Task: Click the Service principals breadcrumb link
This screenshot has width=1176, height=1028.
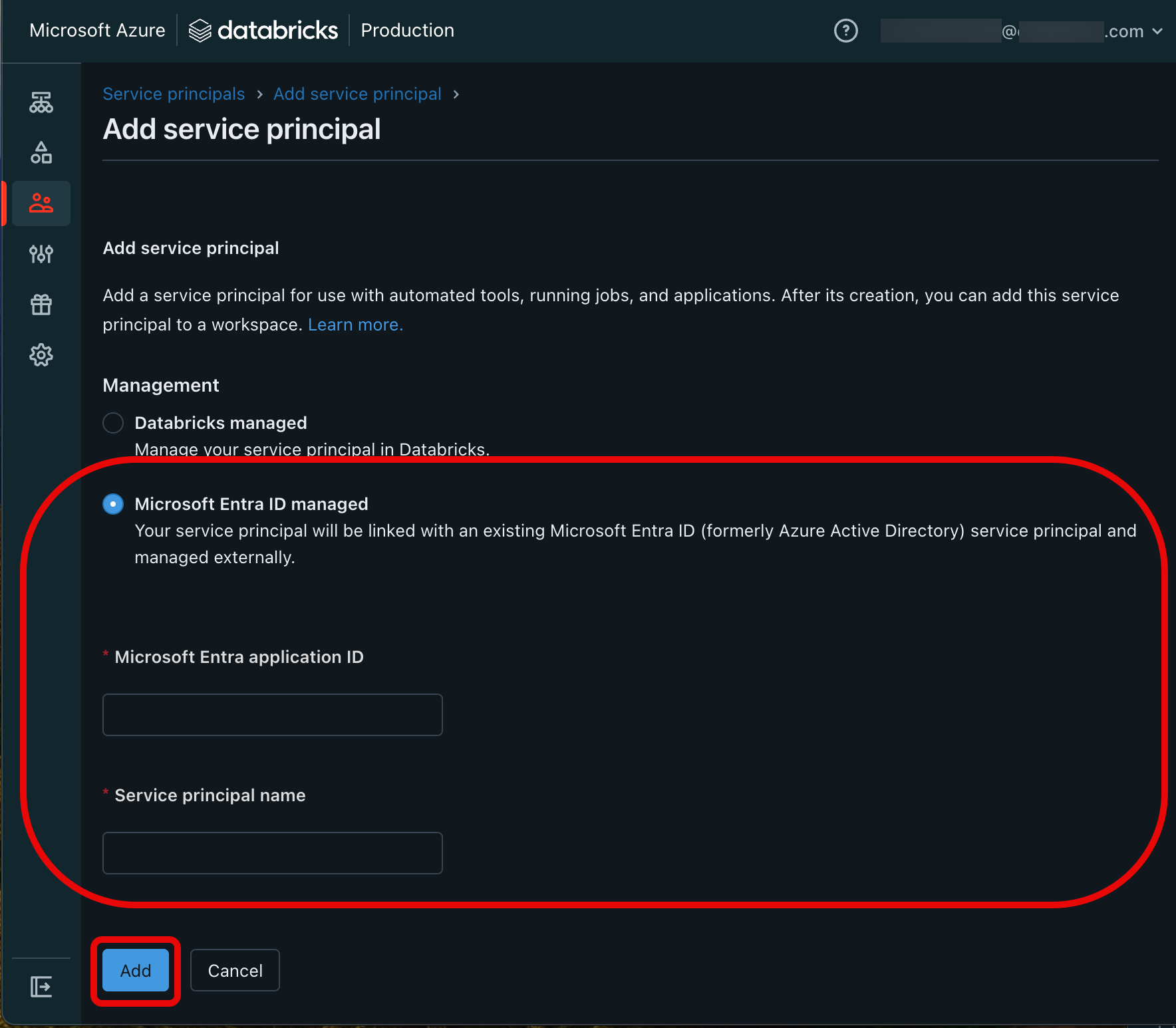Action: [174, 94]
